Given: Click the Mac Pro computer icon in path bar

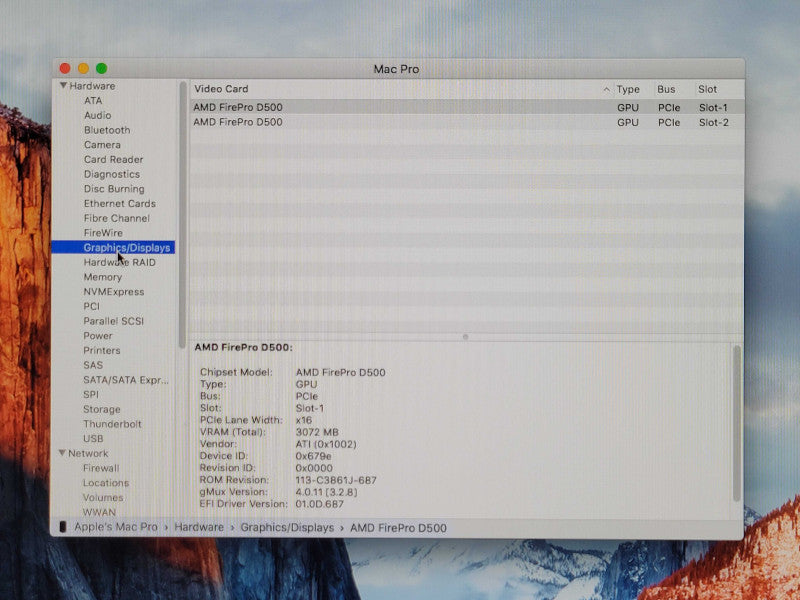Looking at the screenshot, I should (63, 527).
